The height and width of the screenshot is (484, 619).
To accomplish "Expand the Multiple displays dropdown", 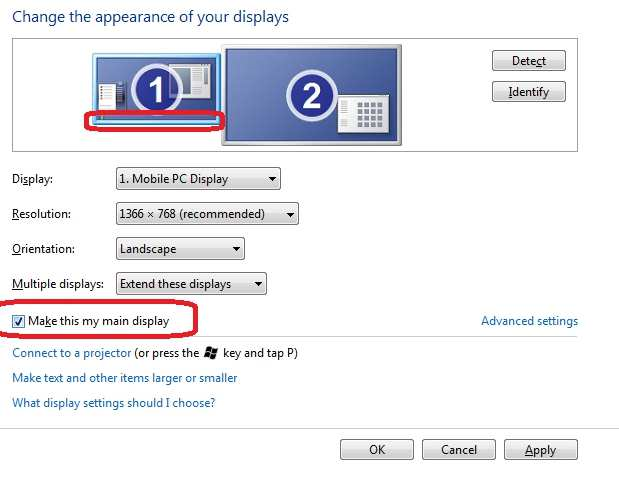I will (191, 284).
